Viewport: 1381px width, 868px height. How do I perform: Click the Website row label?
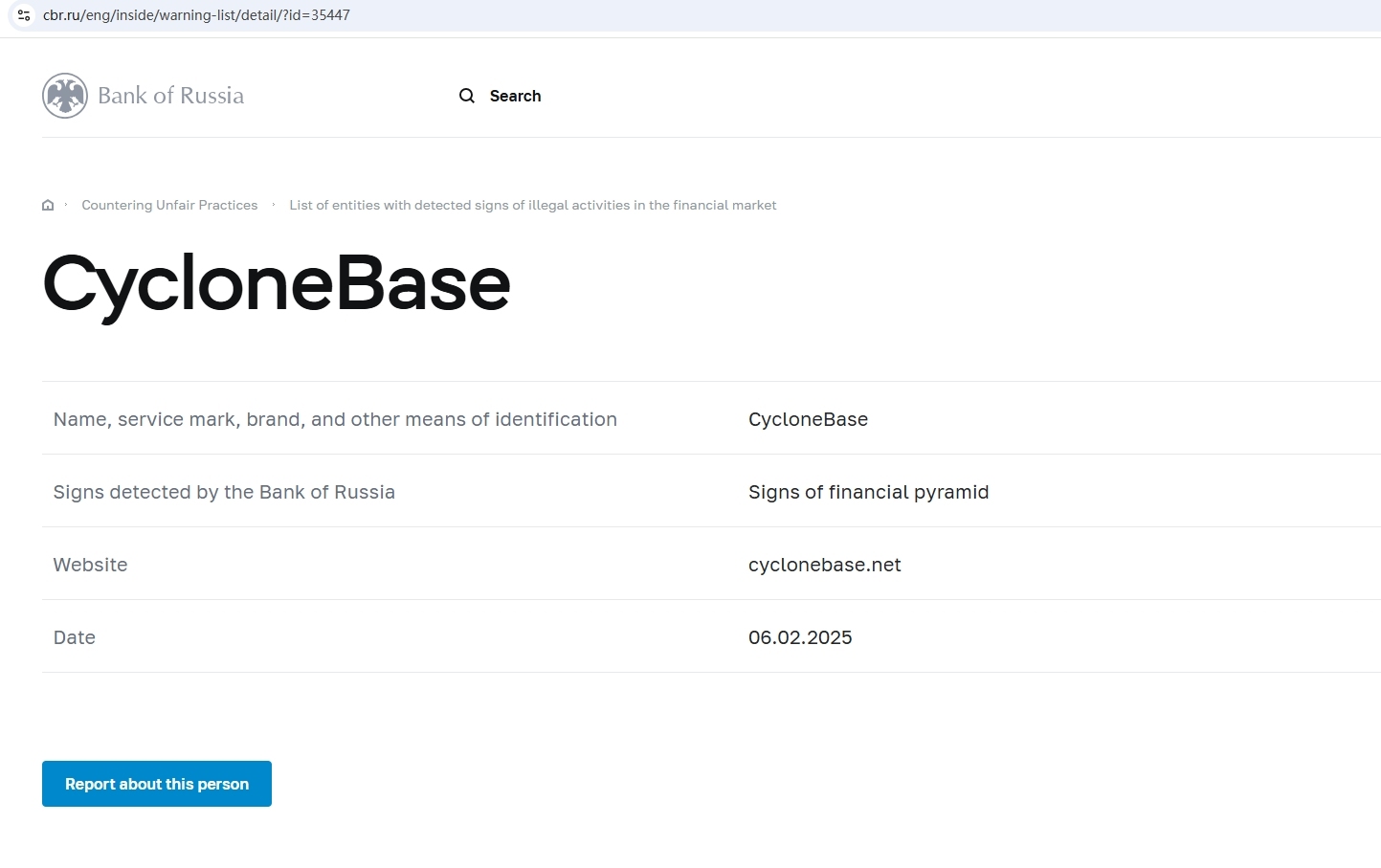click(90, 565)
